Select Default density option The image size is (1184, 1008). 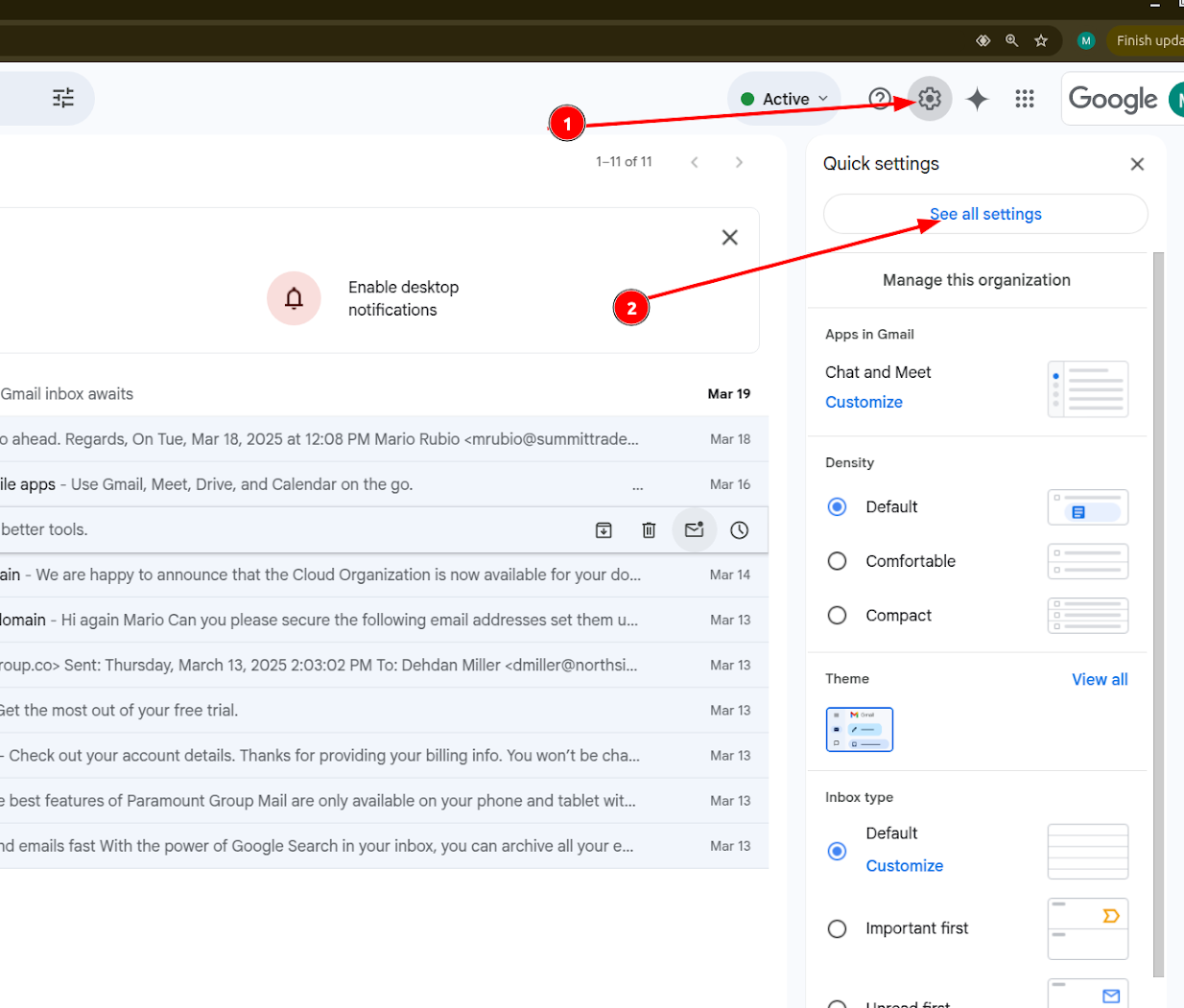[x=837, y=506]
